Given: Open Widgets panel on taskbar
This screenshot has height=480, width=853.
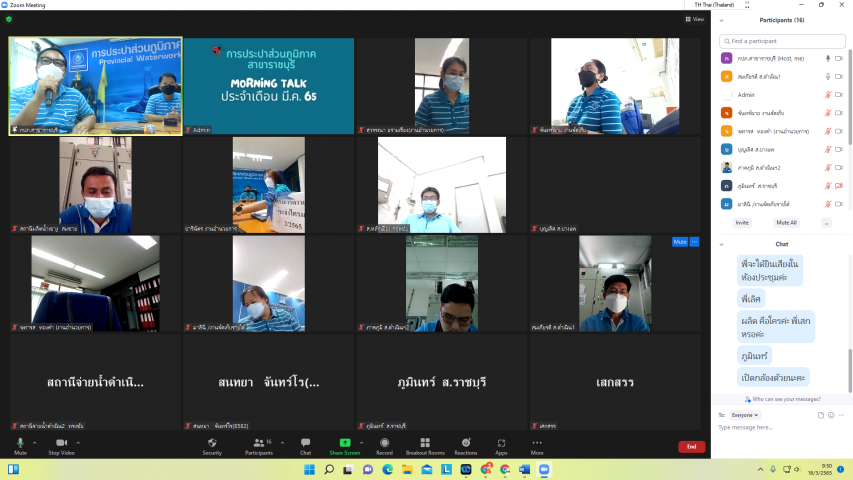Looking at the screenshot, I should pyautogui.click(x=13, y=469).
